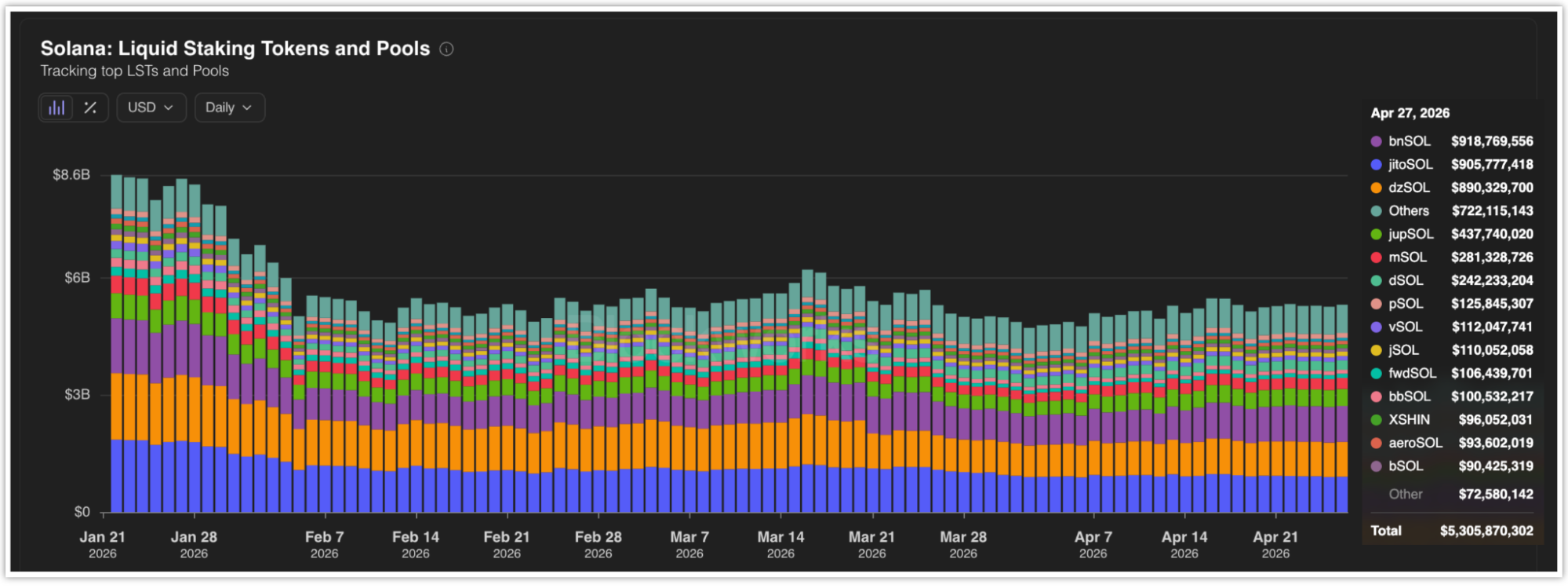Click the dSOL legend dot
This screenshot has width=1568, height=588.
pos(1376,281)
